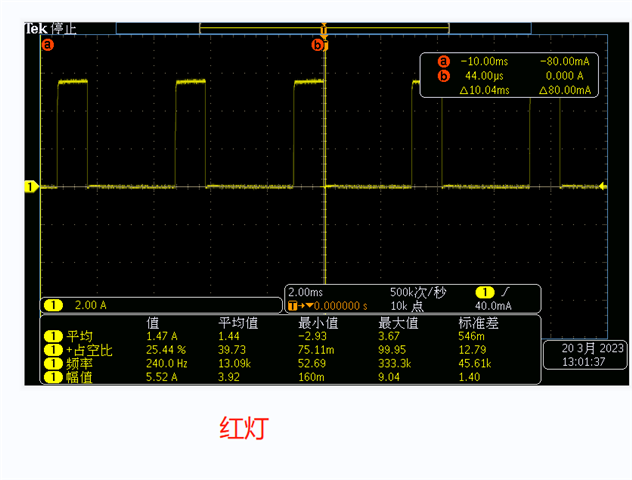Screen dimensions: 632x480
Task: Click the channel 1 badge for 频率 measurement
Action: (x=53, y=364)
